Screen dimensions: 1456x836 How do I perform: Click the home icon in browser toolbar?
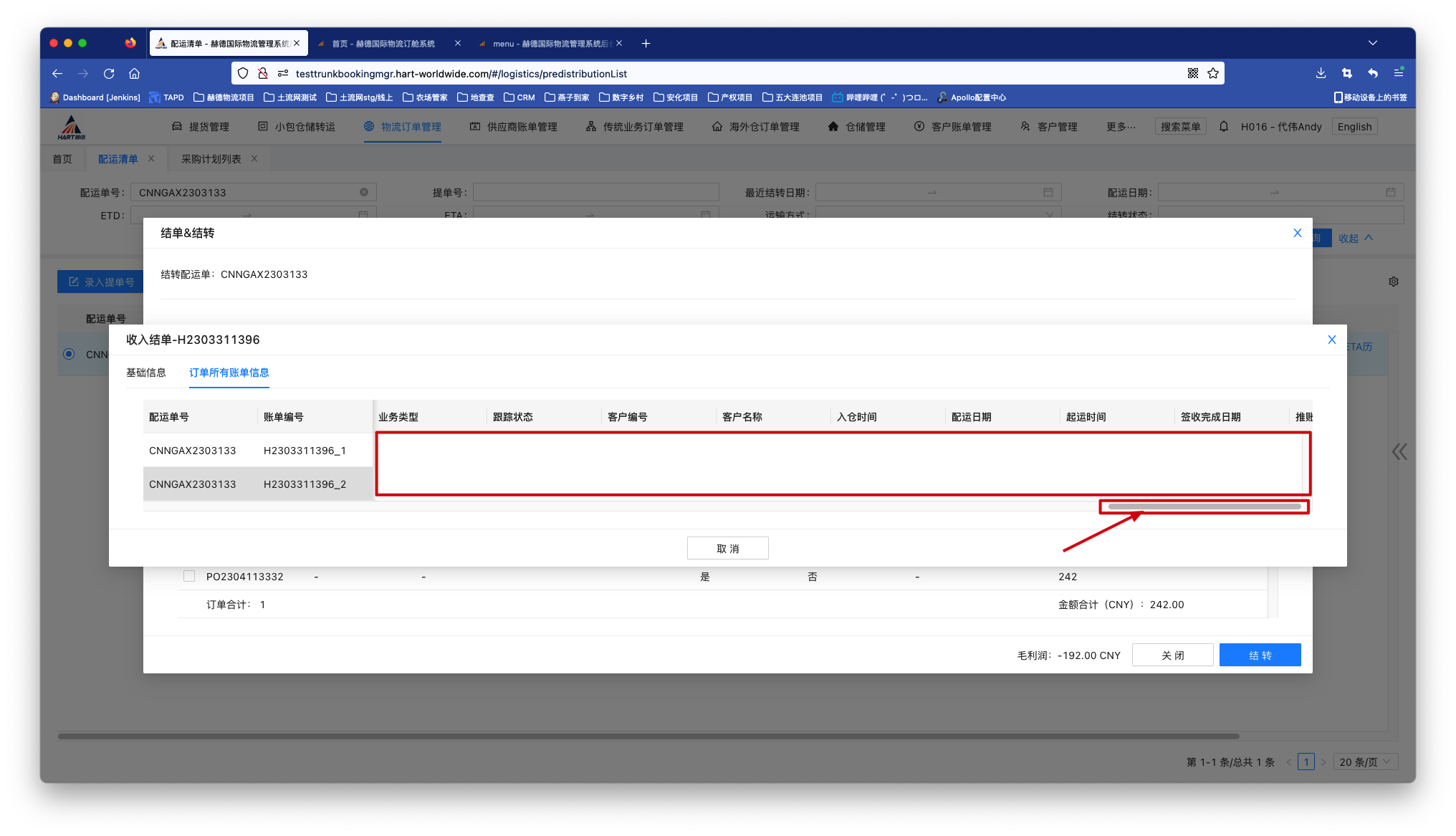[134, 74]
